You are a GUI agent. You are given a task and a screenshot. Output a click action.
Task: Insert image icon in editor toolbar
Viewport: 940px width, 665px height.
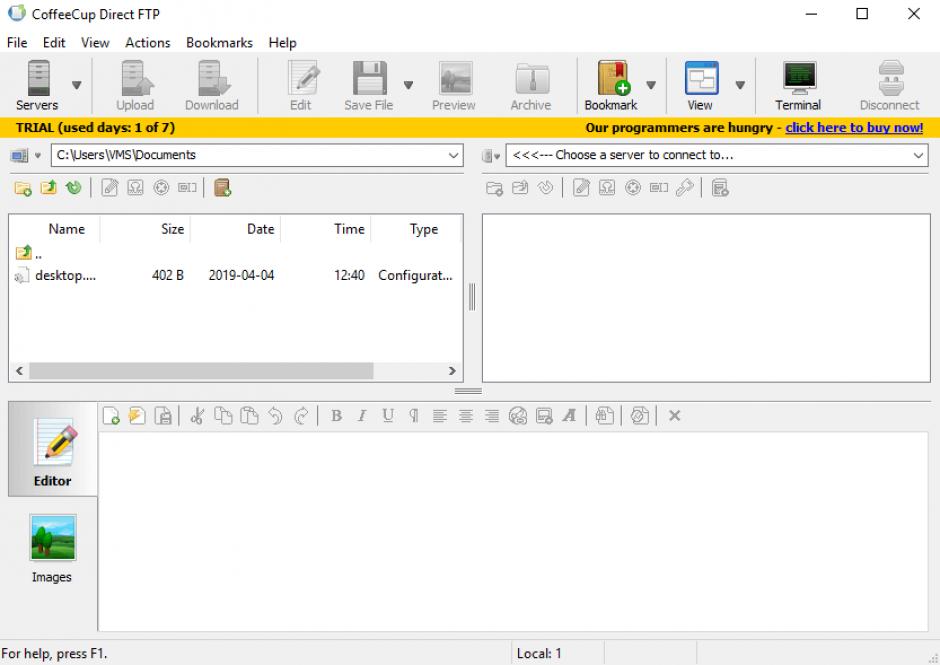[x=544, y=416]
